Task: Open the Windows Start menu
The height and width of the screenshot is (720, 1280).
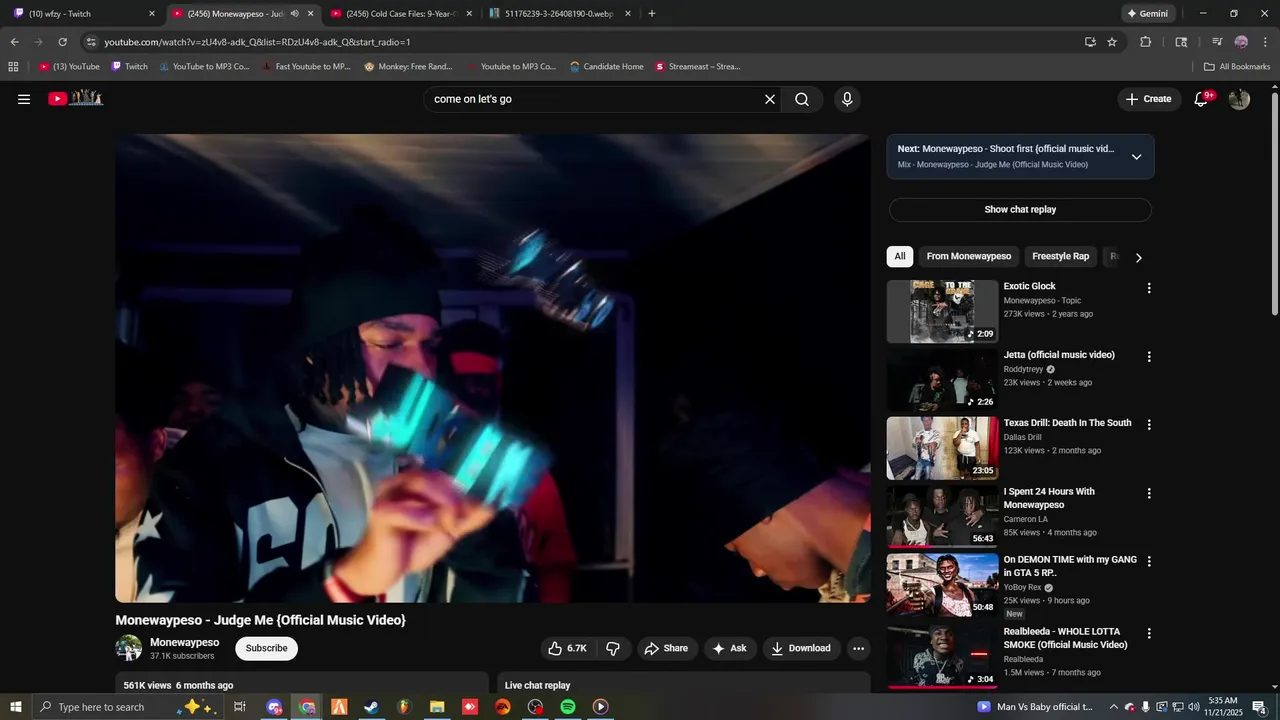Action: [x=15, y=707]
